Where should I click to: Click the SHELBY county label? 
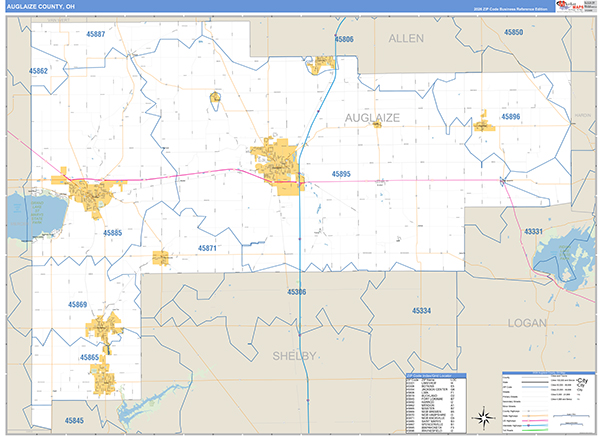295,356
